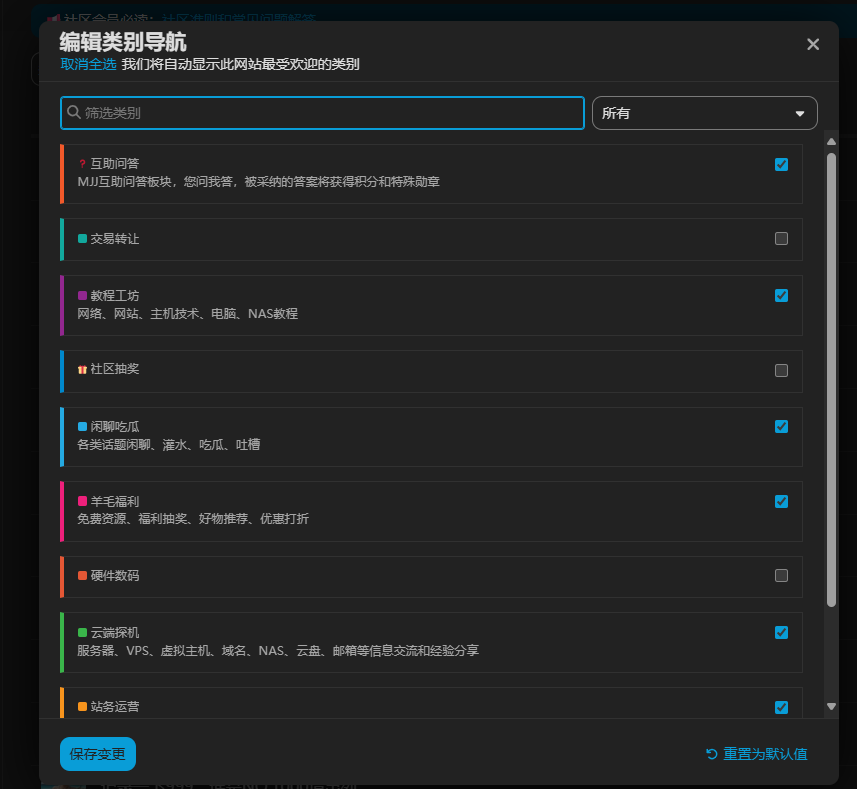
Task: Click the pink square icon beside 羊毛福利
Action: 83,501
